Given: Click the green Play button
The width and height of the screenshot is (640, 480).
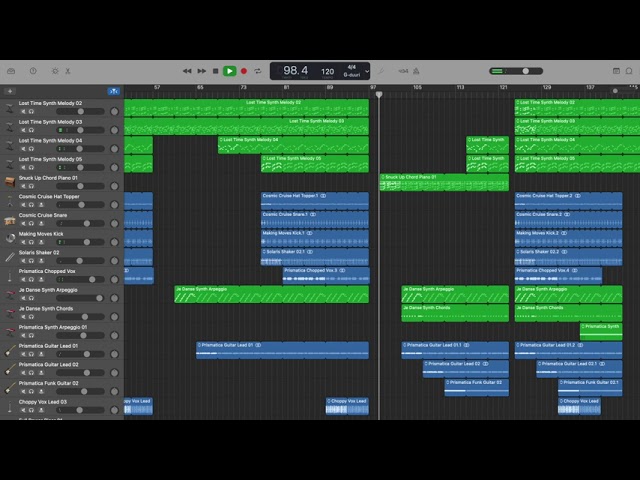Looking at the screenshot, I should pos(230,71).
